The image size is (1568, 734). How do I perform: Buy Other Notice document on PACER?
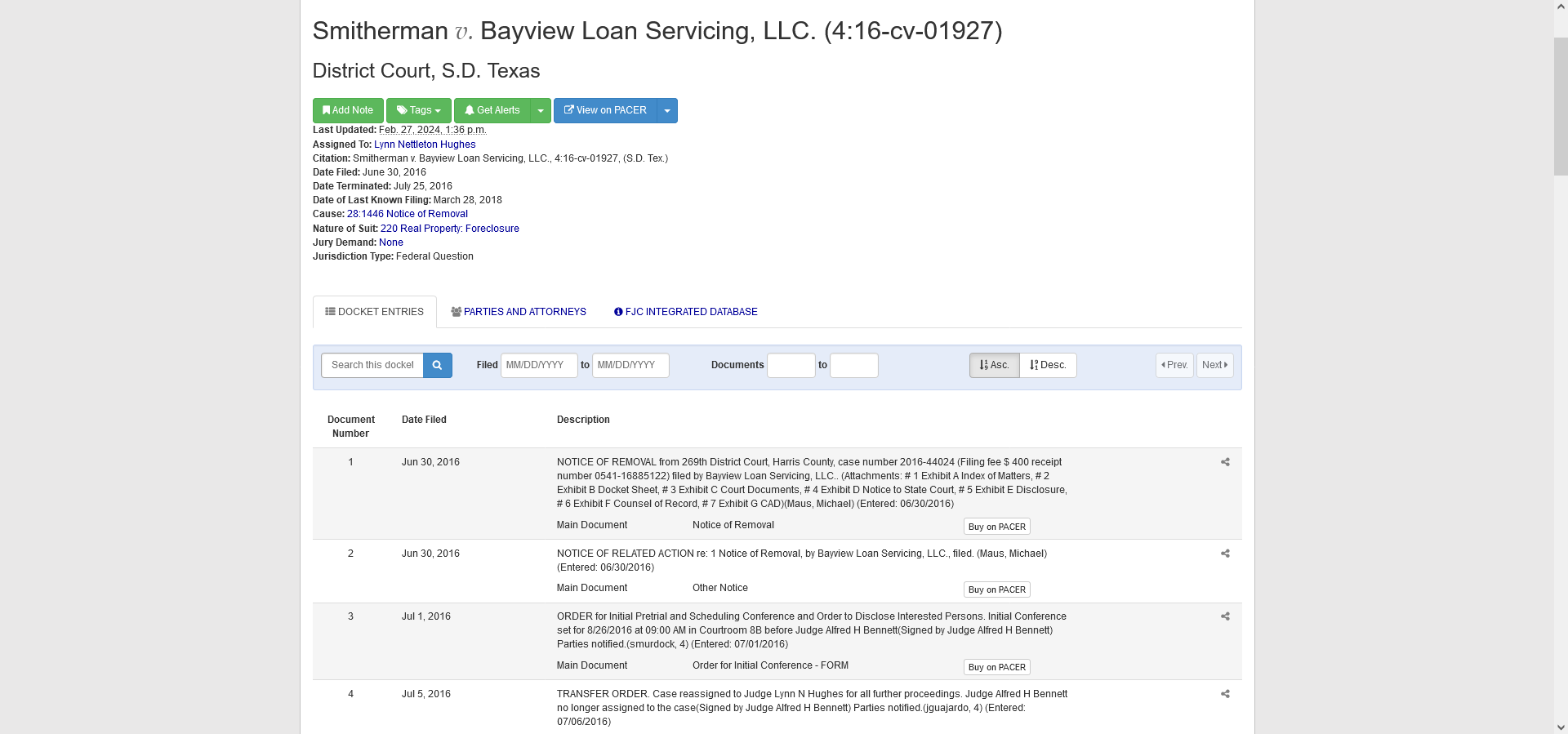click(997, 589)
